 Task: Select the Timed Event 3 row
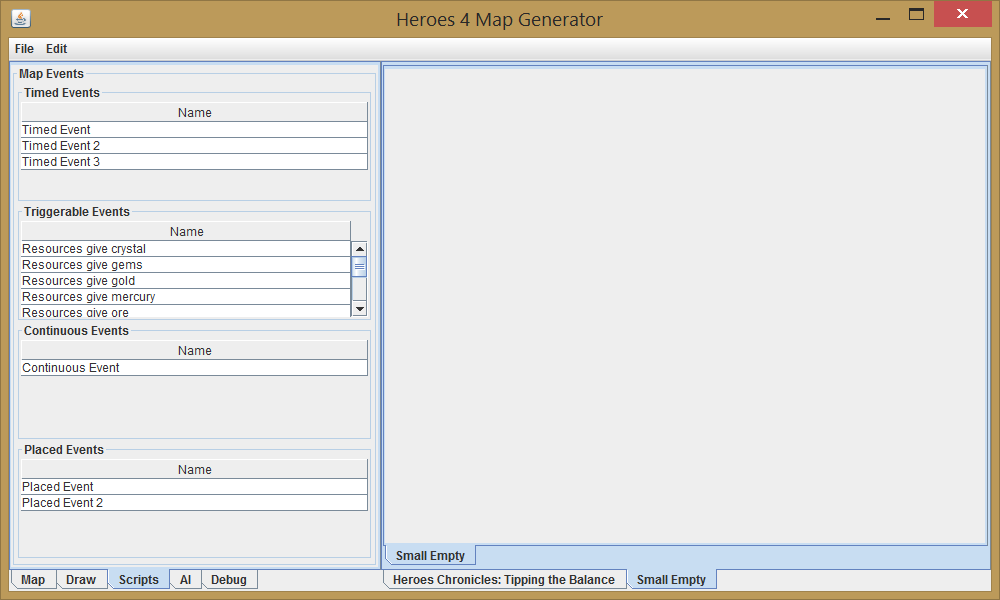pyautogui.click(x=195, y=161)
